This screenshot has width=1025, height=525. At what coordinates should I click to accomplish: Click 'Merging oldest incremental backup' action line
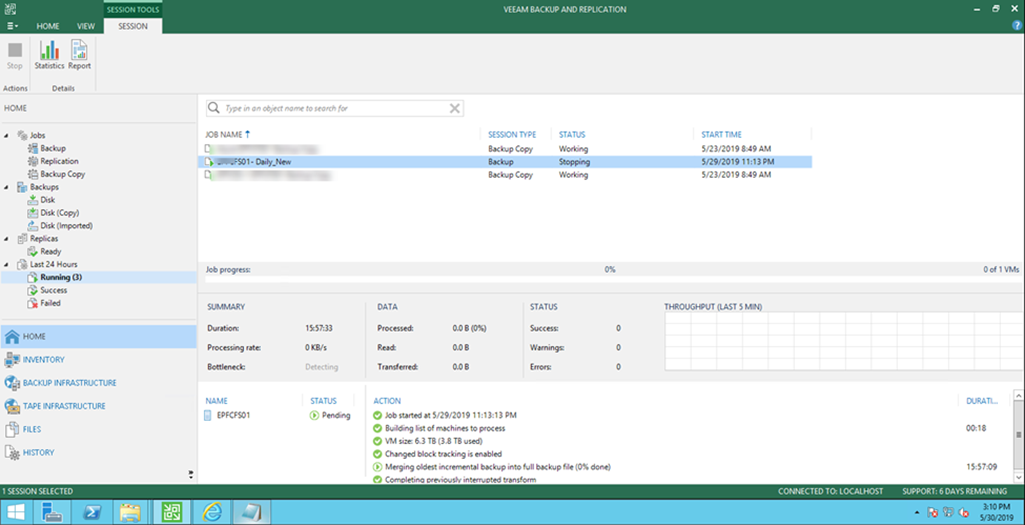[x=498, y=467]
